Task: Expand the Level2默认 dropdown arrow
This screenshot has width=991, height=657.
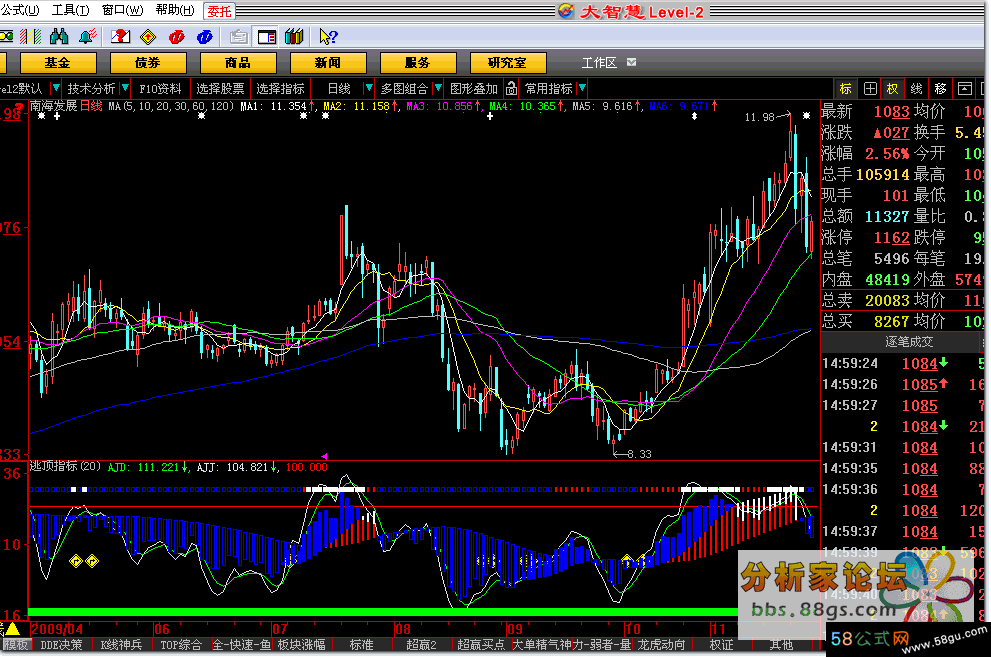Action: pyautogui.click(x=56, y=88)
